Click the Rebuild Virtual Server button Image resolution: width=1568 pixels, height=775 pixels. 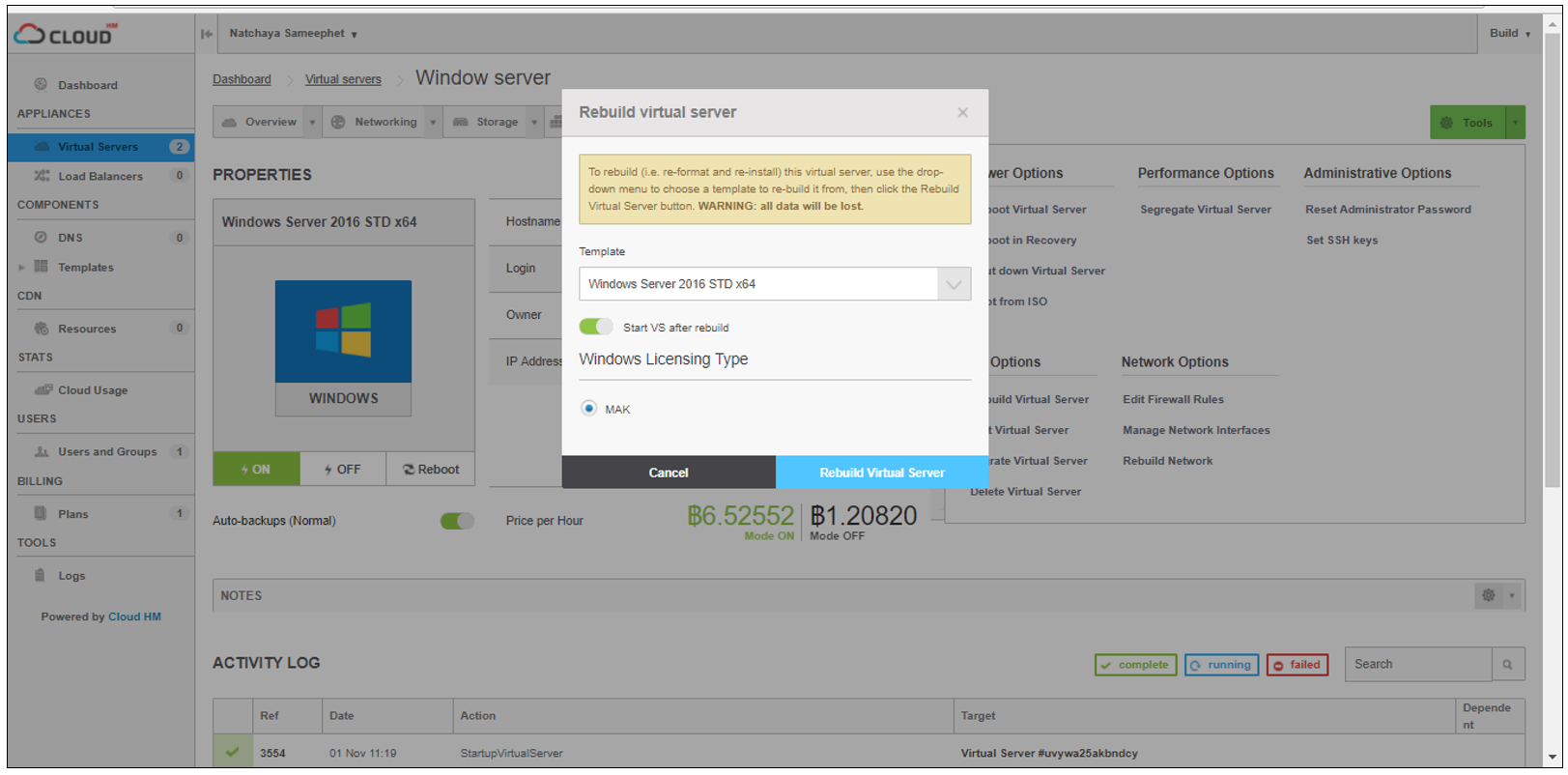882,473
